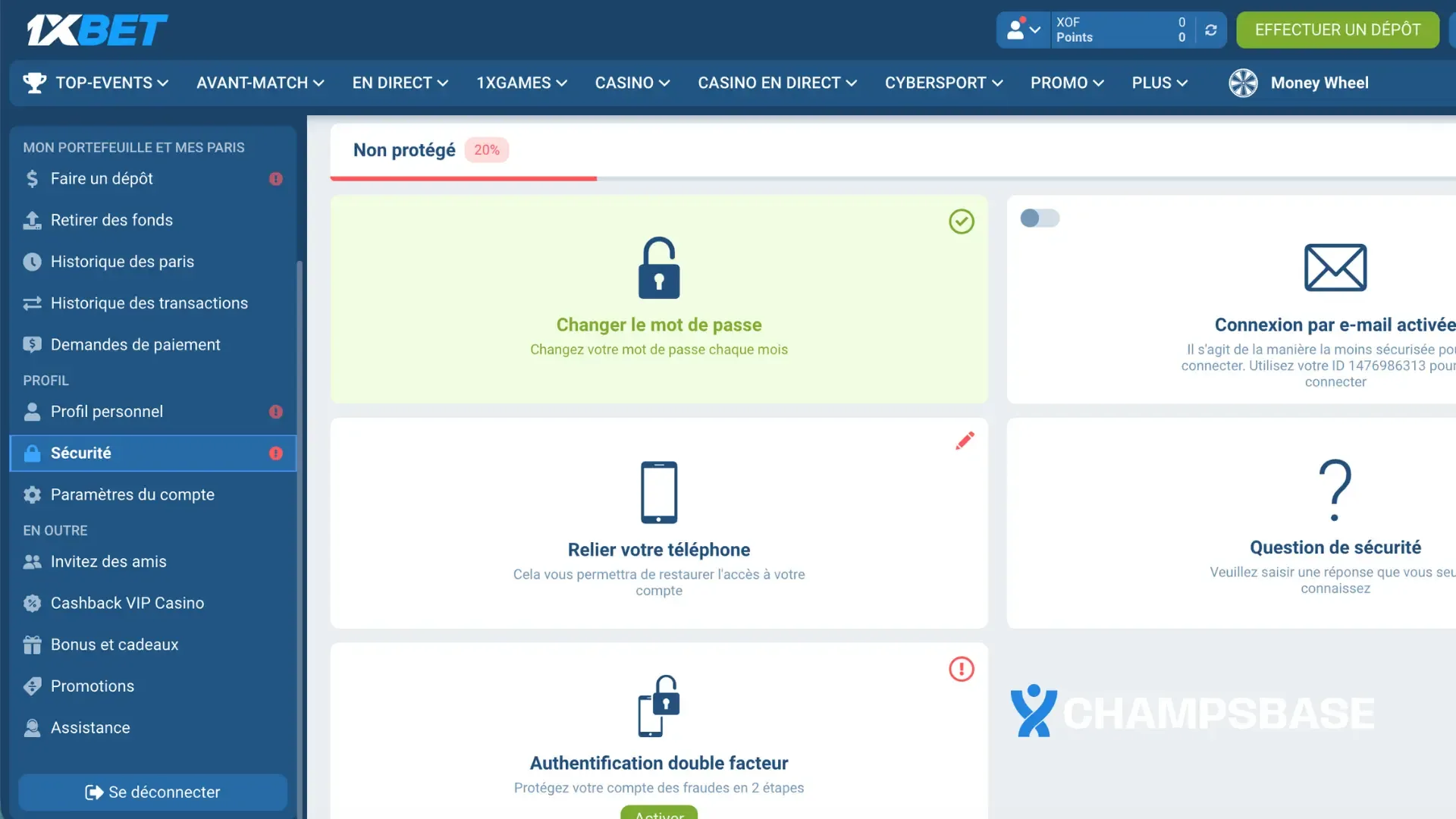Screen dimensions: 1456x819
Task: Click the pencil edit icon on phone card
Action: coord(965,441)
